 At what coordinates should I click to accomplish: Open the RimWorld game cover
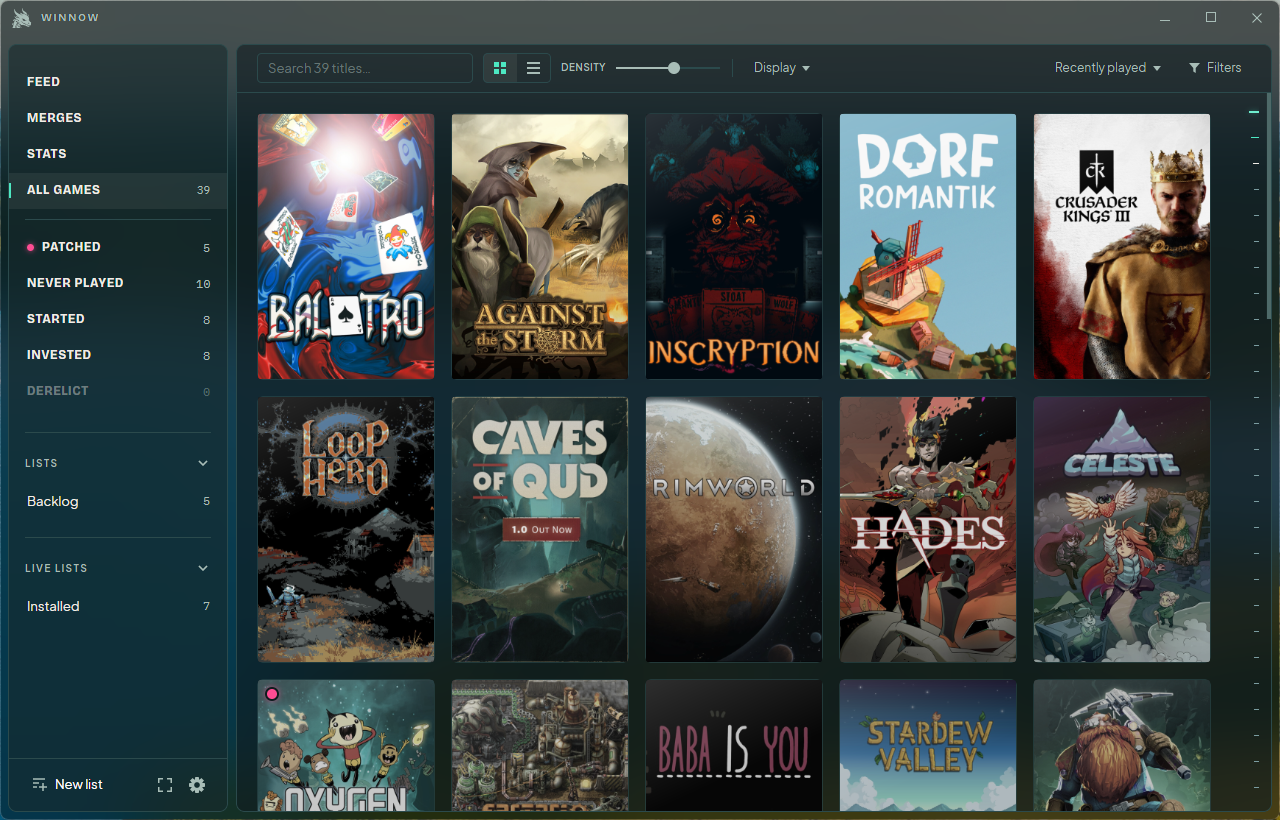coord(734,530)
